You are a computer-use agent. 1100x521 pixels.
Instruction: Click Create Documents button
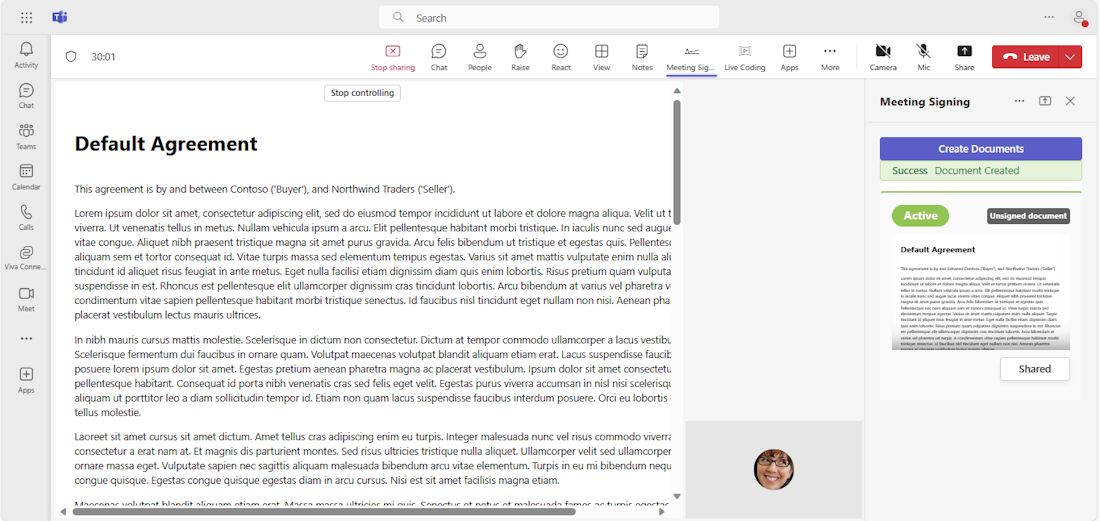tap(981, 149)
